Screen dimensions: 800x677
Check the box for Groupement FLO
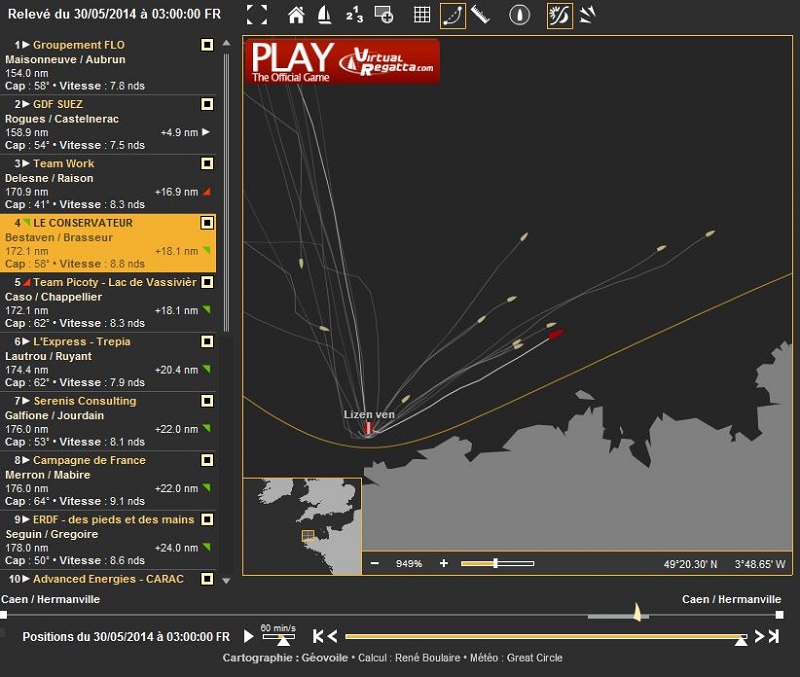point(207,45)
